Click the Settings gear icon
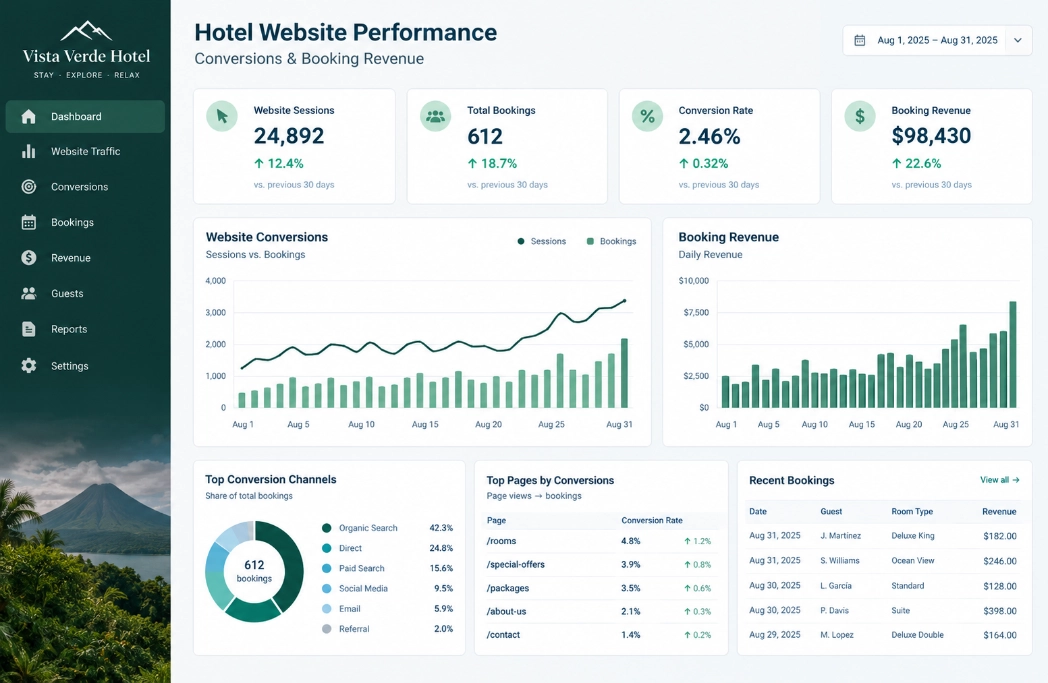 [28, 366]
